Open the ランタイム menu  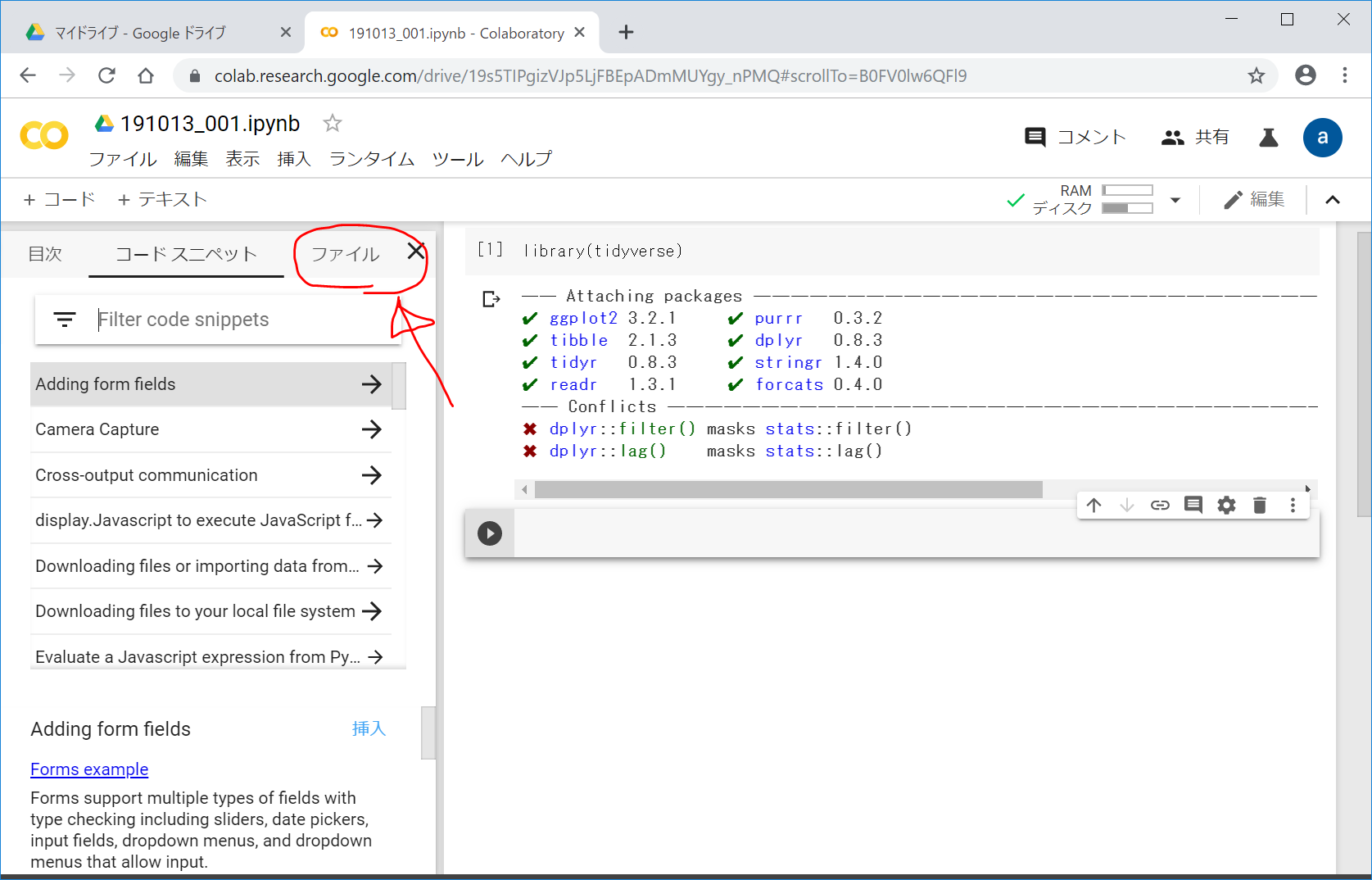371,159
